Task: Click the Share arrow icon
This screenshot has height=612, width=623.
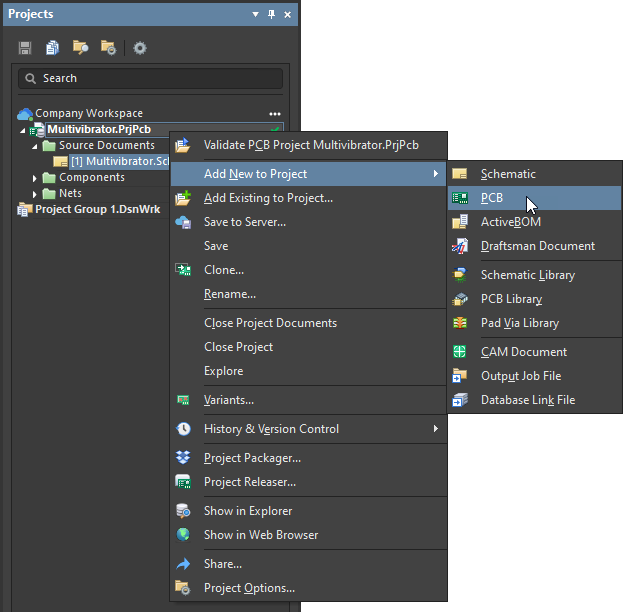Action: click(x=183, y=564)
